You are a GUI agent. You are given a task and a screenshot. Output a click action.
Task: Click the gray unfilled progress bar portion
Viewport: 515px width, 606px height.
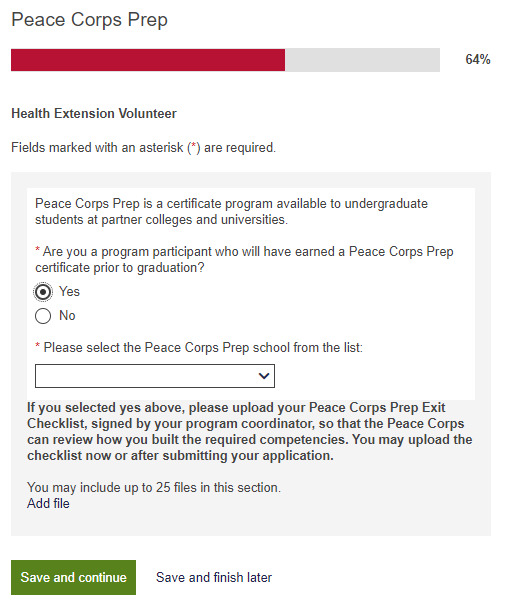[x=362, y=60]
